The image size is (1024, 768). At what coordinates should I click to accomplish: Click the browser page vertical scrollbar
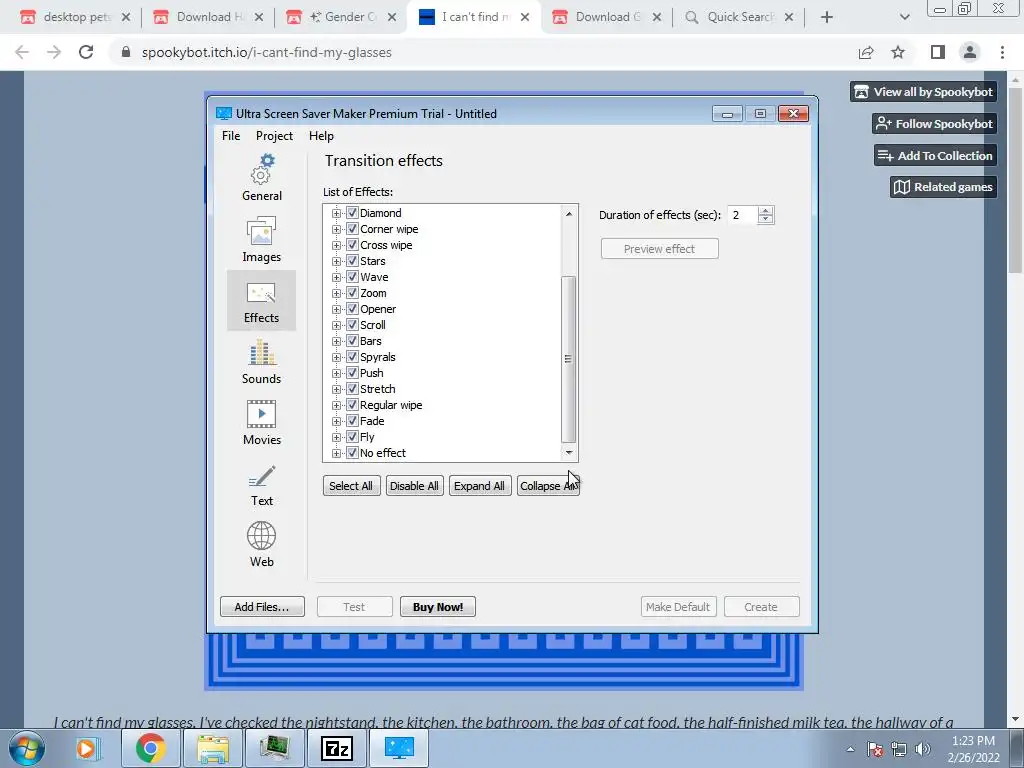point(1016,180)
